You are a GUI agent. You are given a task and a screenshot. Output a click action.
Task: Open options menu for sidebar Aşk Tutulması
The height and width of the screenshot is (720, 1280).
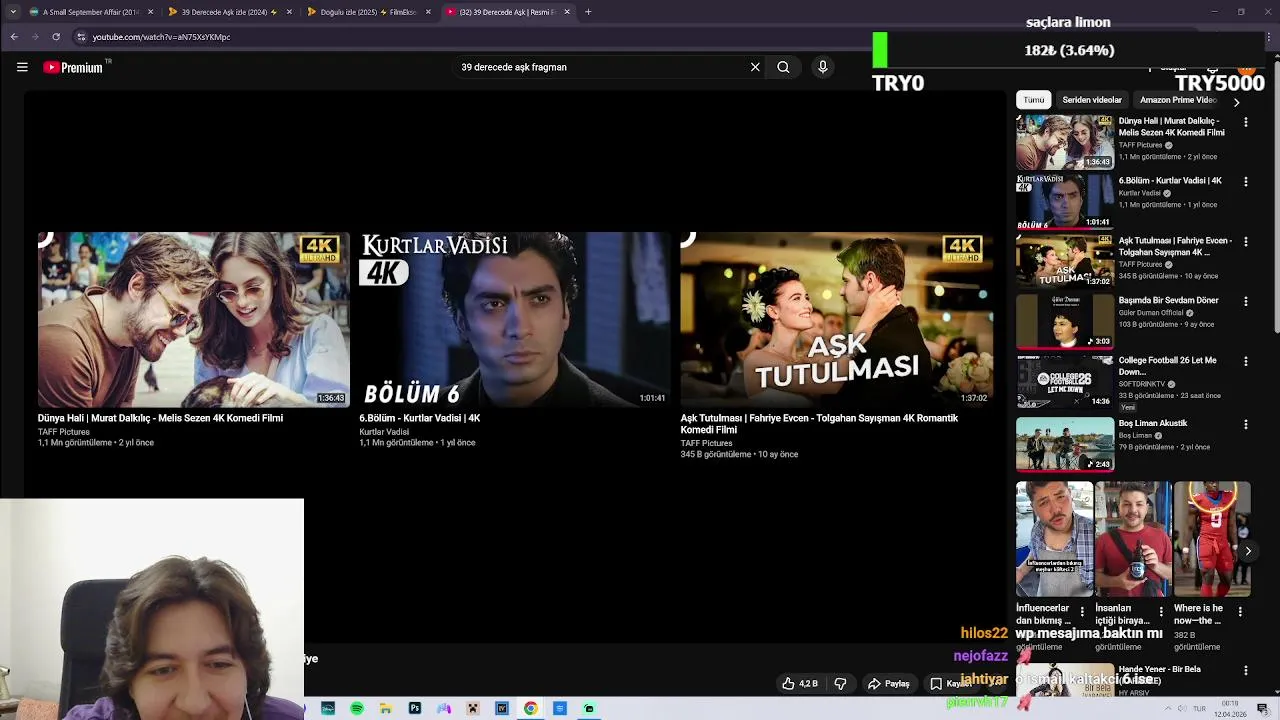click(1246, 242)
